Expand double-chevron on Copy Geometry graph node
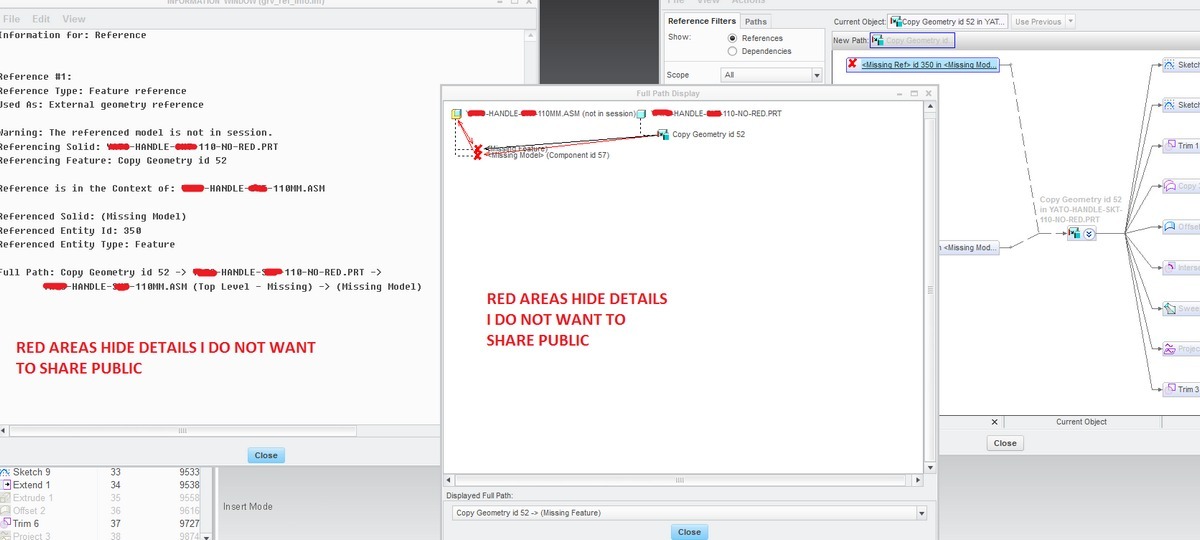Viewport: 1200px width, 540px height. click(x=1089, y=233)
